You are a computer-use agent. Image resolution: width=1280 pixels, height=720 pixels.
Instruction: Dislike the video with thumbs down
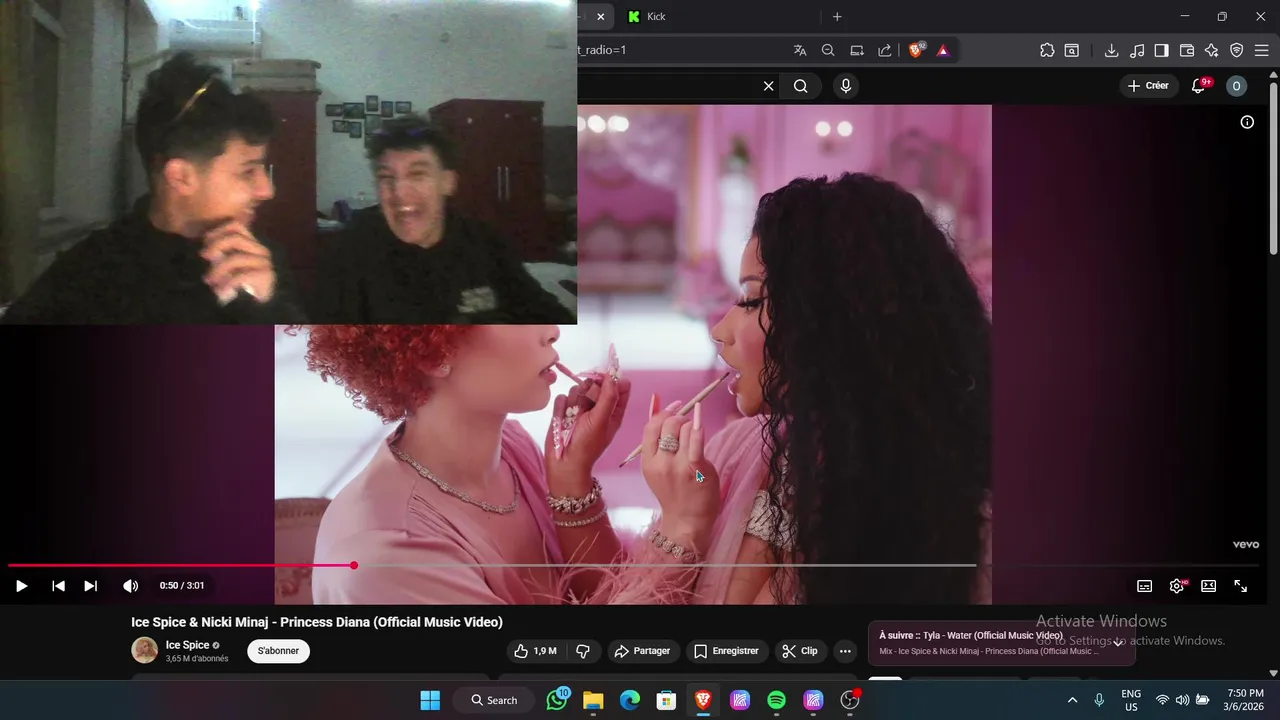(x=583, y=651)
